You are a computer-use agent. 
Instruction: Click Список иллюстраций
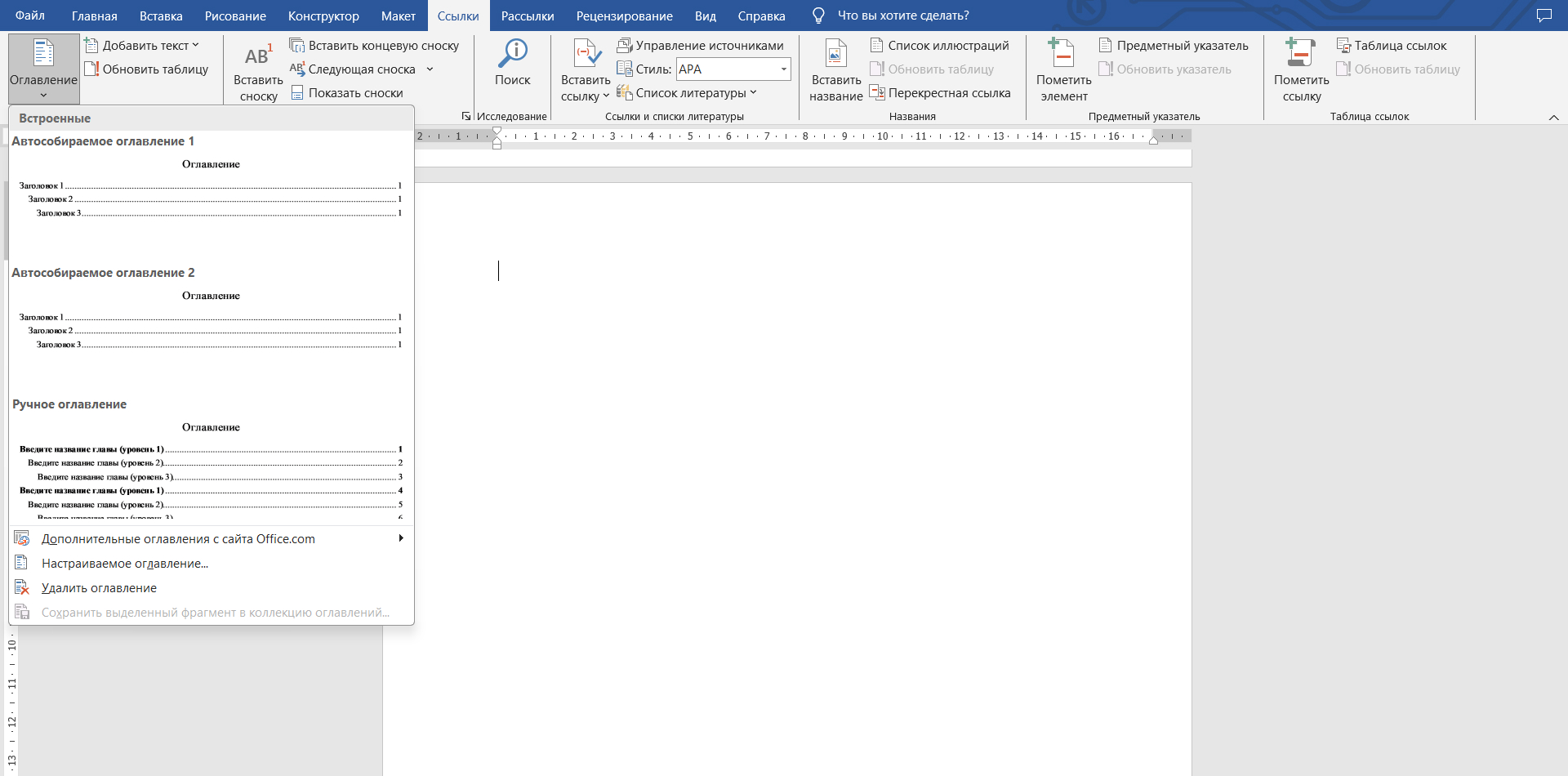(940, 46)
